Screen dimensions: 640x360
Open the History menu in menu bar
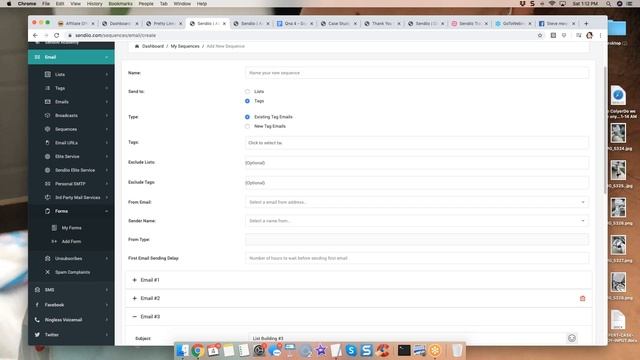pos(94,4)
